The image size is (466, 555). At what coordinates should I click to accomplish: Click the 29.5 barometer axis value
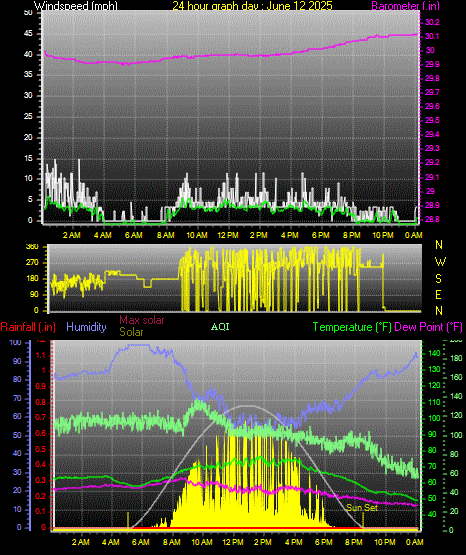(x=432, y=120)
